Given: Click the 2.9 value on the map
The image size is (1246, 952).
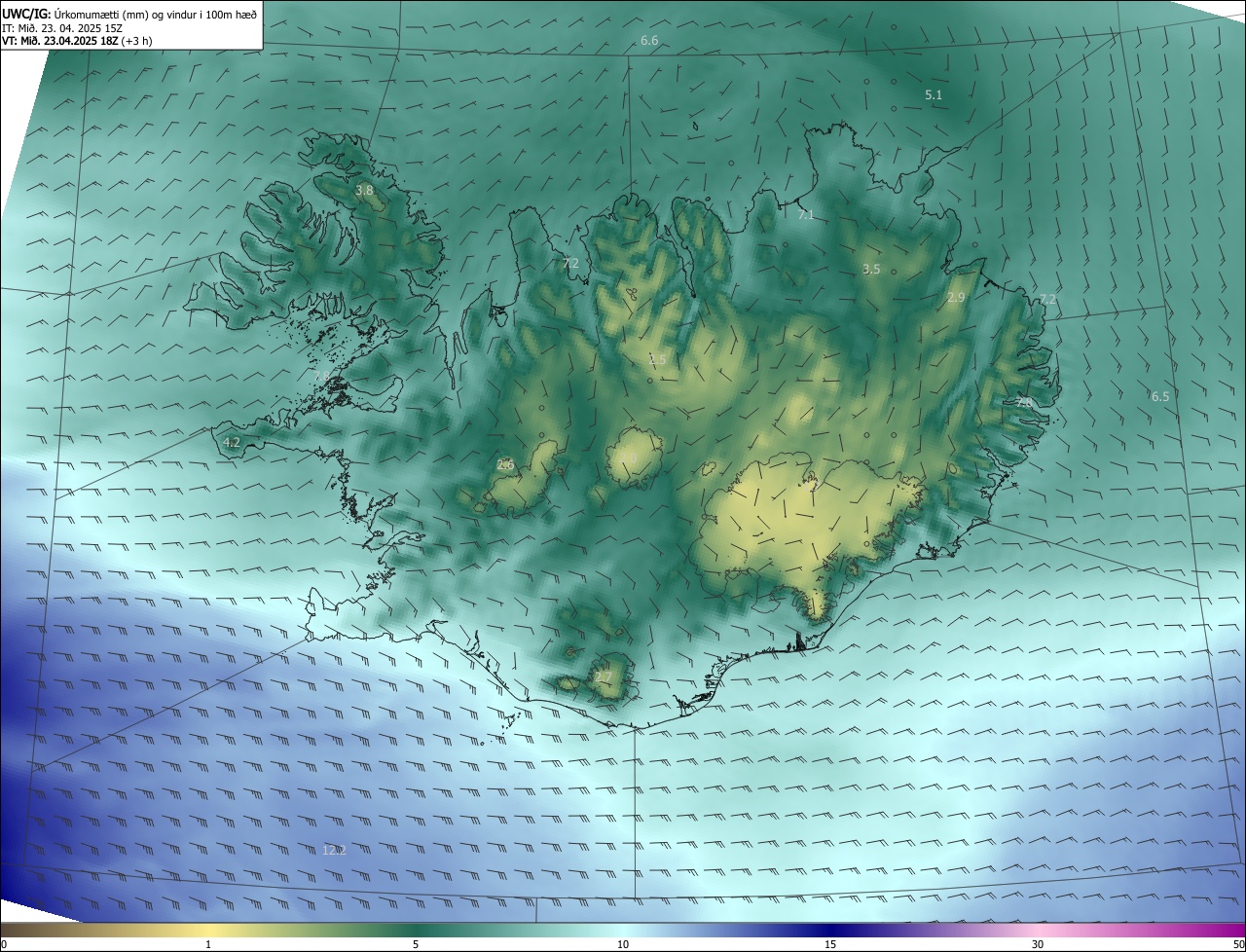Looking at the screenshot, I should [x=956, y=298].
